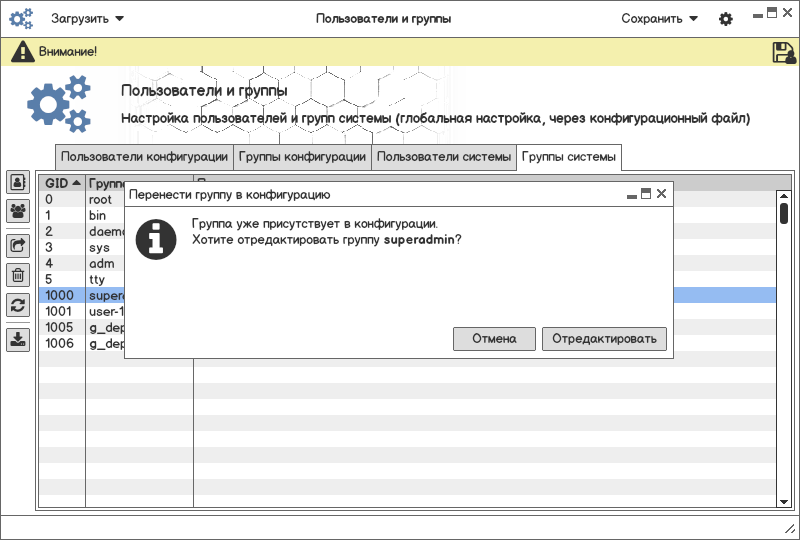Sort by the GID column header
The image size is (800, 540).
pos(62,183)
